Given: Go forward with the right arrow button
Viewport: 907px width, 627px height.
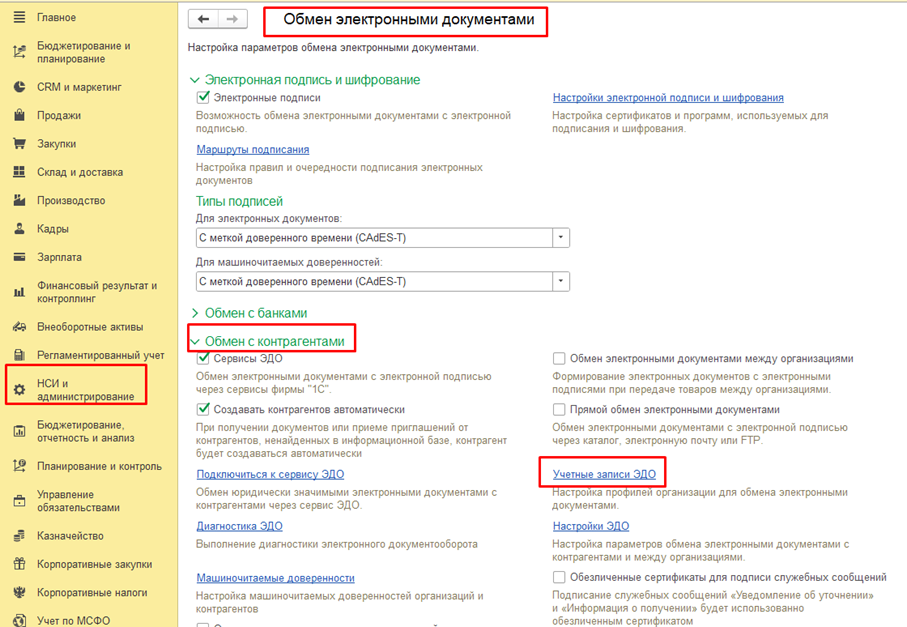Looking at the screenshot, I should (x=233, y=19).
